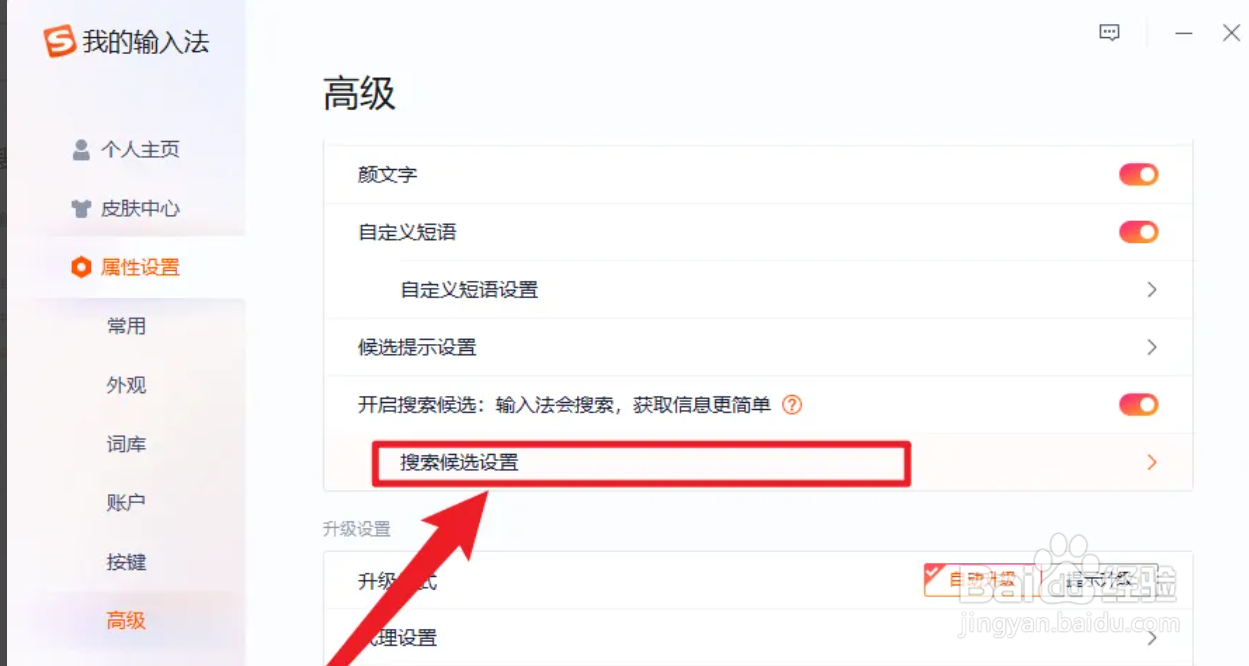Viewport: 1249px width, 666px height.
Task: Expand 搜索候选设置 with the orange chevron
Action: [x=1152, y=462]
